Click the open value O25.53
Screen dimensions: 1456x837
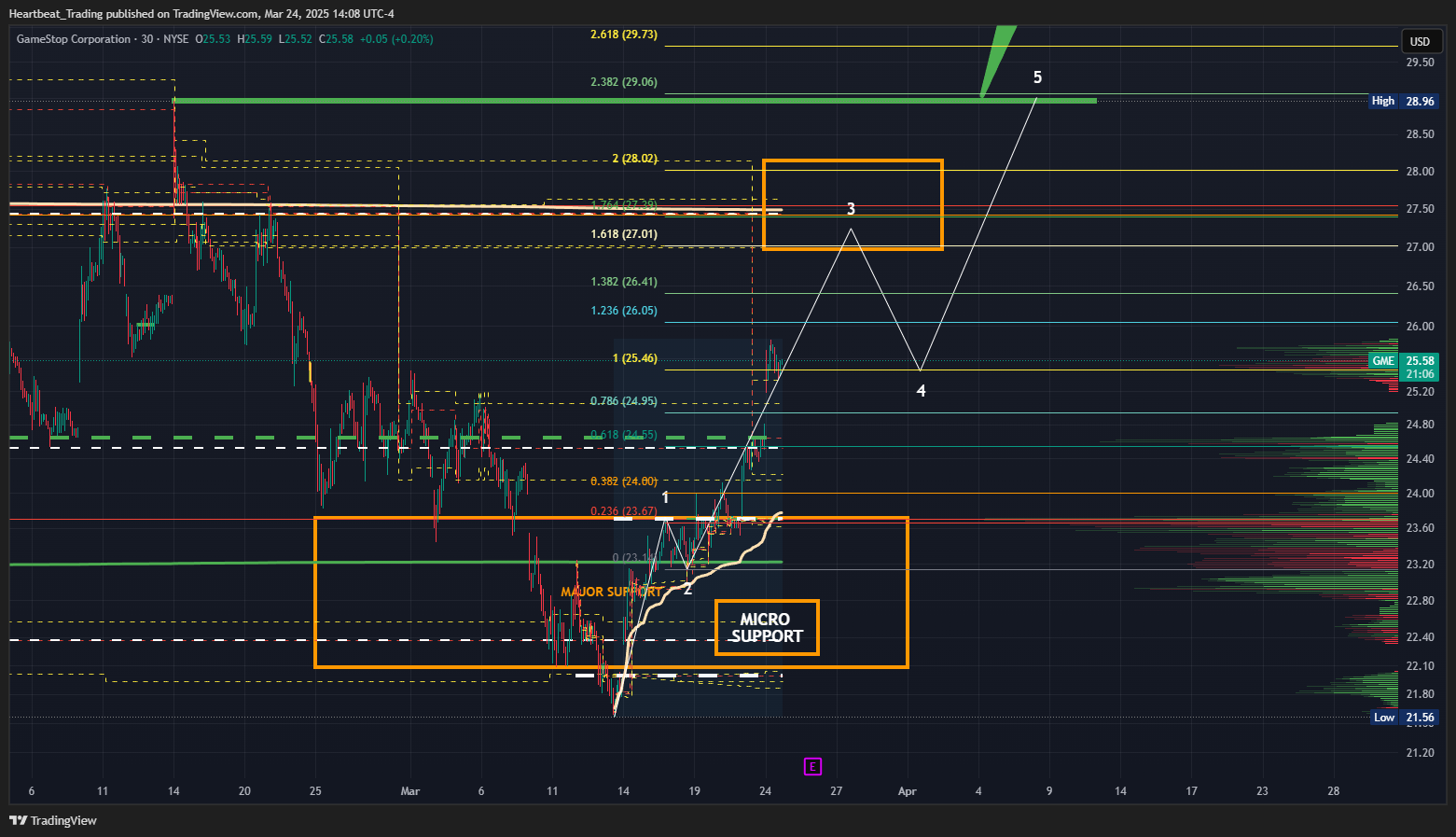[213, 39]
